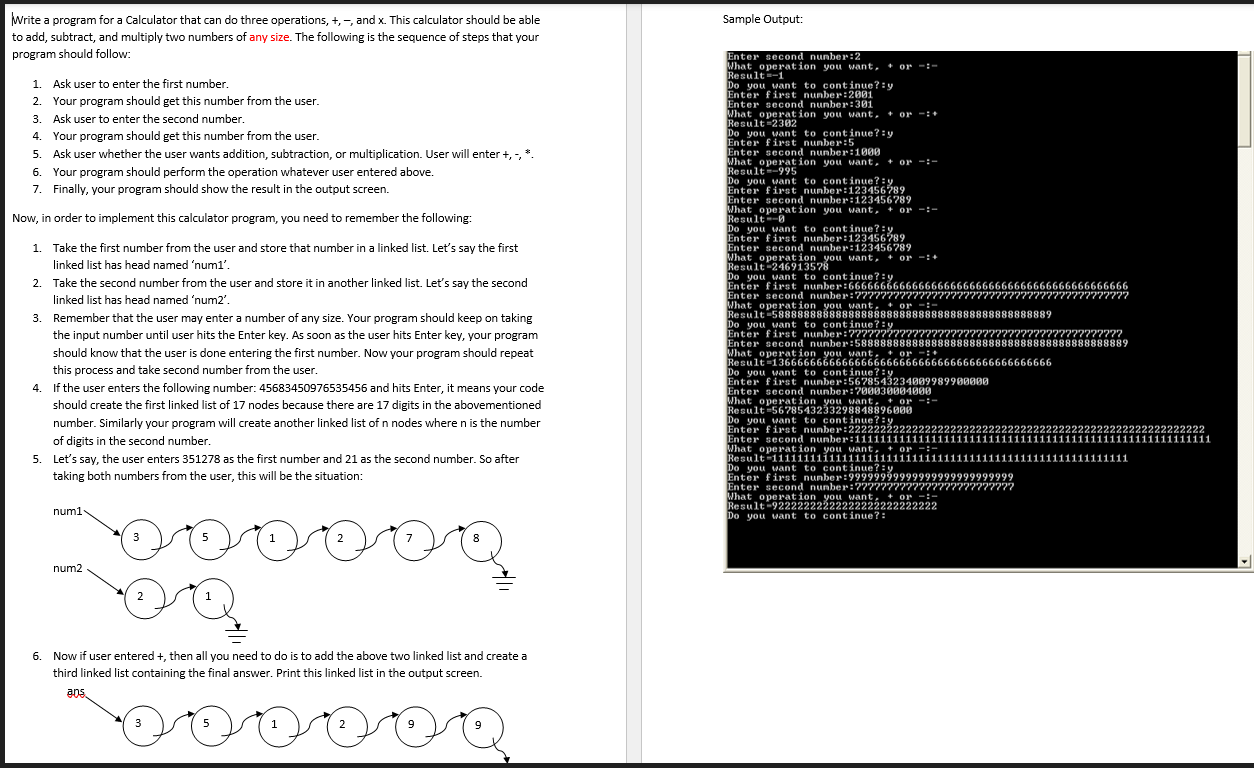Click console line 'Result=-0'
1254x768 pixels.
click(x=756, y=219)
